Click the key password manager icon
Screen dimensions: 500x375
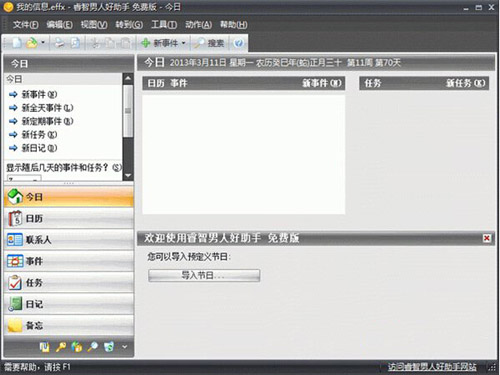click(x=61, y=347)
